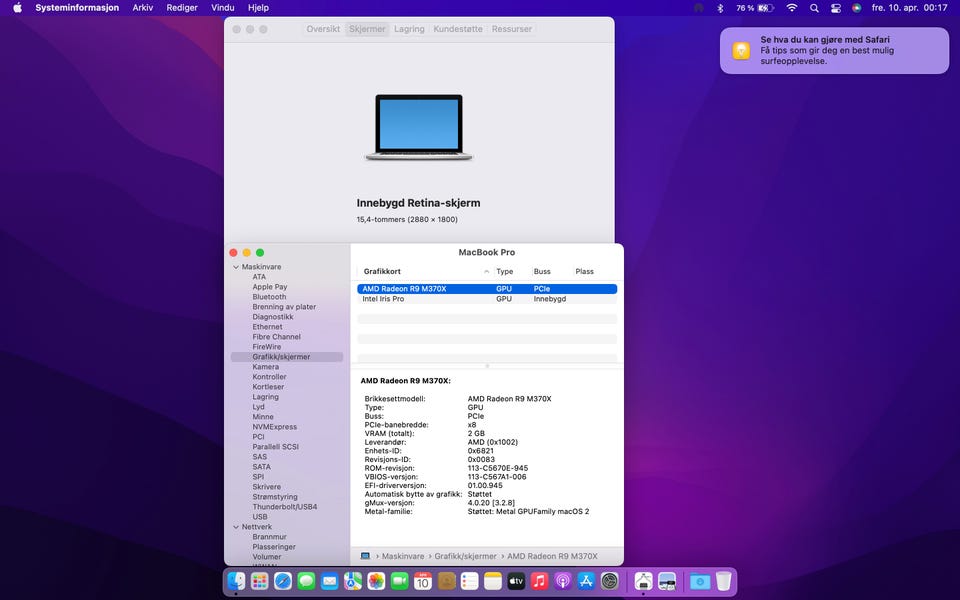Switch to the Kundestøtte tab
960x600 pixels.
click(458, 29)
